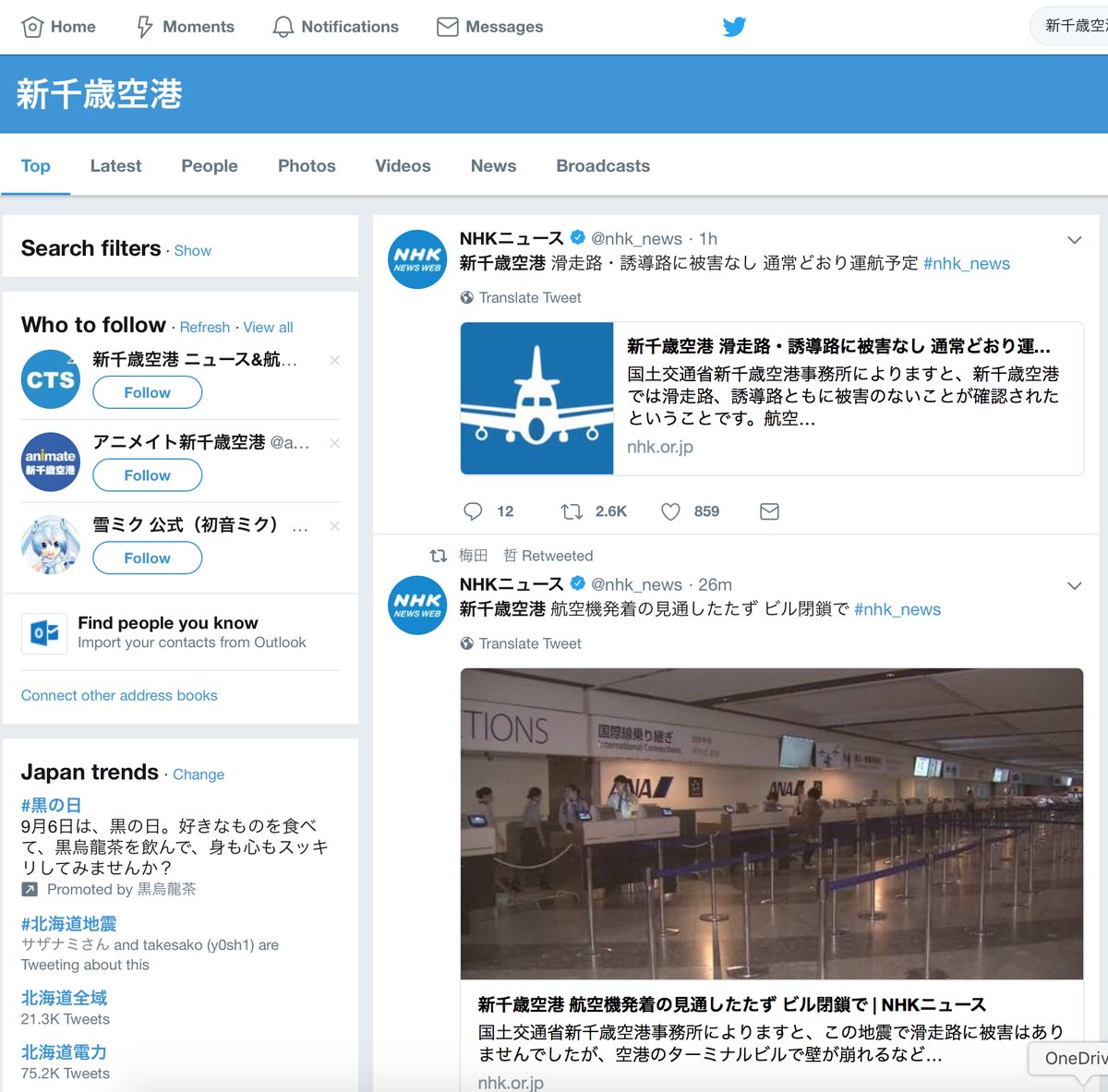Open the 1h tweet timestamp
Image resolution: width=1108 pixels, height=1092 pixels.
708,239
